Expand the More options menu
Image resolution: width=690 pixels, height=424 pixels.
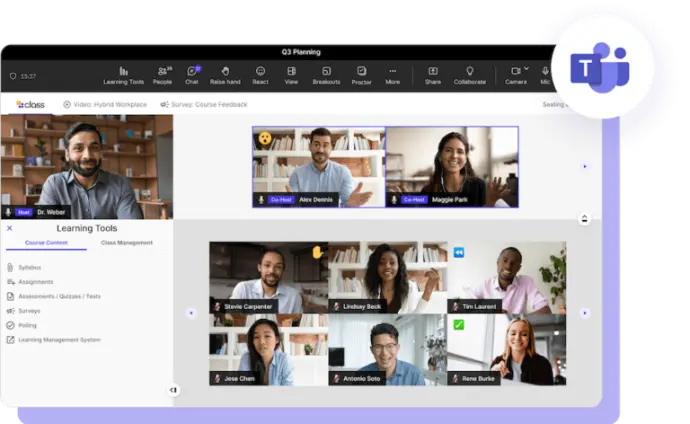point(393,74)
